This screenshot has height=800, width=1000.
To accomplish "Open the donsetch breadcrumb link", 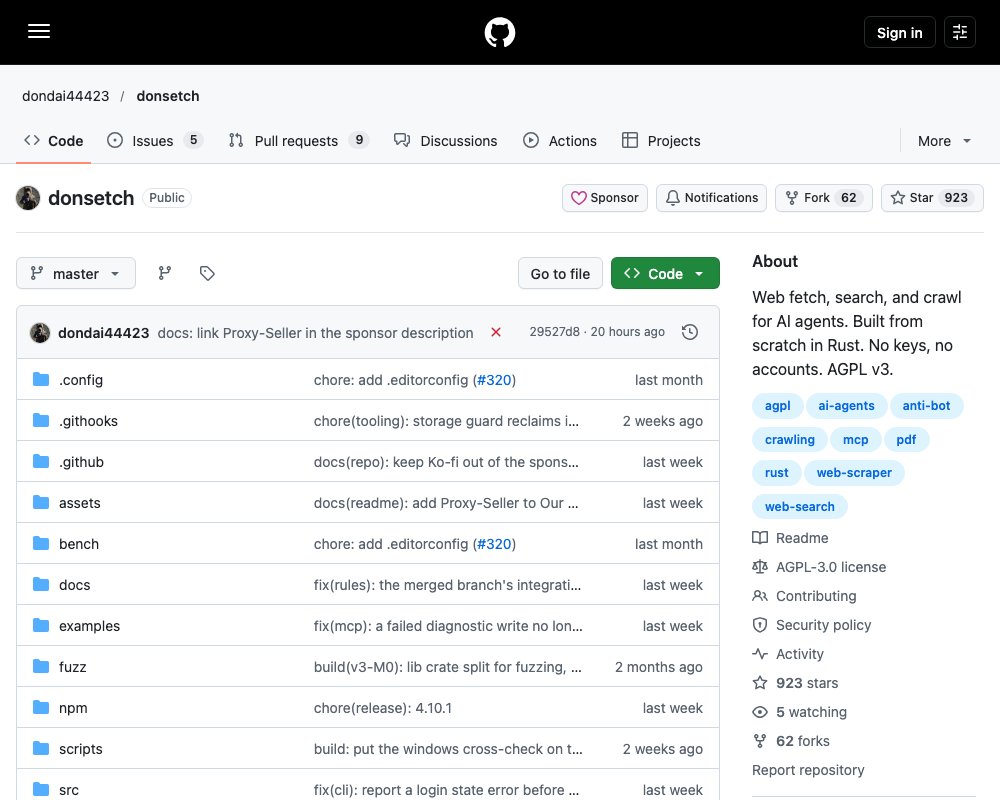I will coord(168,96).
